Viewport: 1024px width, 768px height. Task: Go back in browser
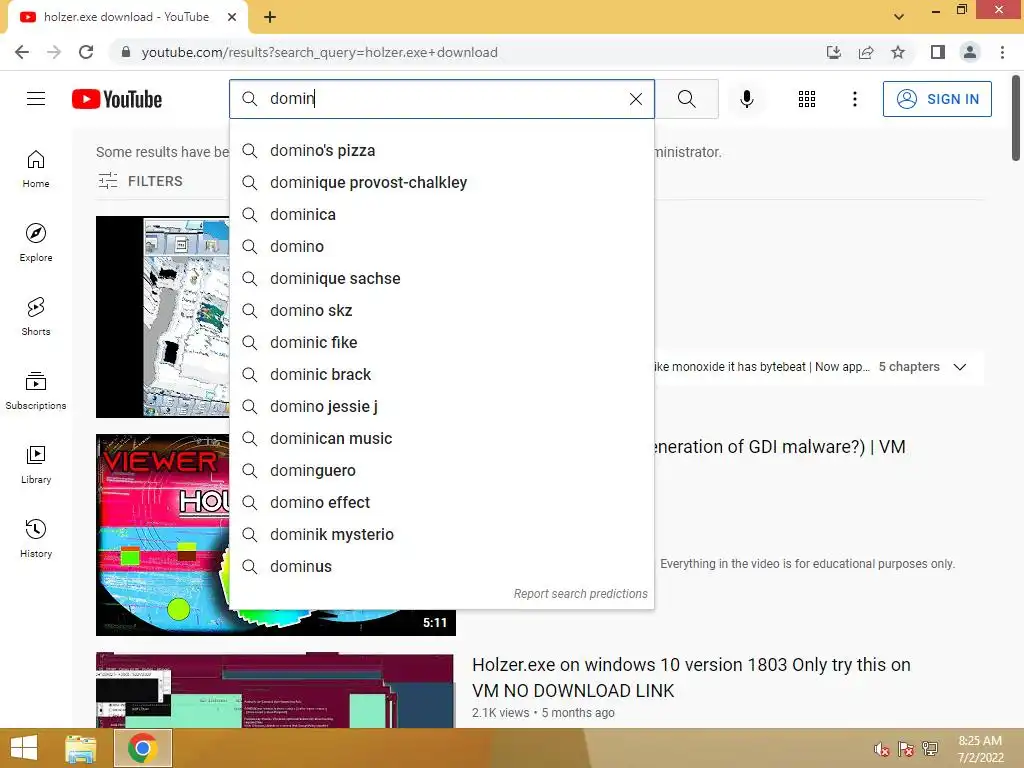[22, 52]
